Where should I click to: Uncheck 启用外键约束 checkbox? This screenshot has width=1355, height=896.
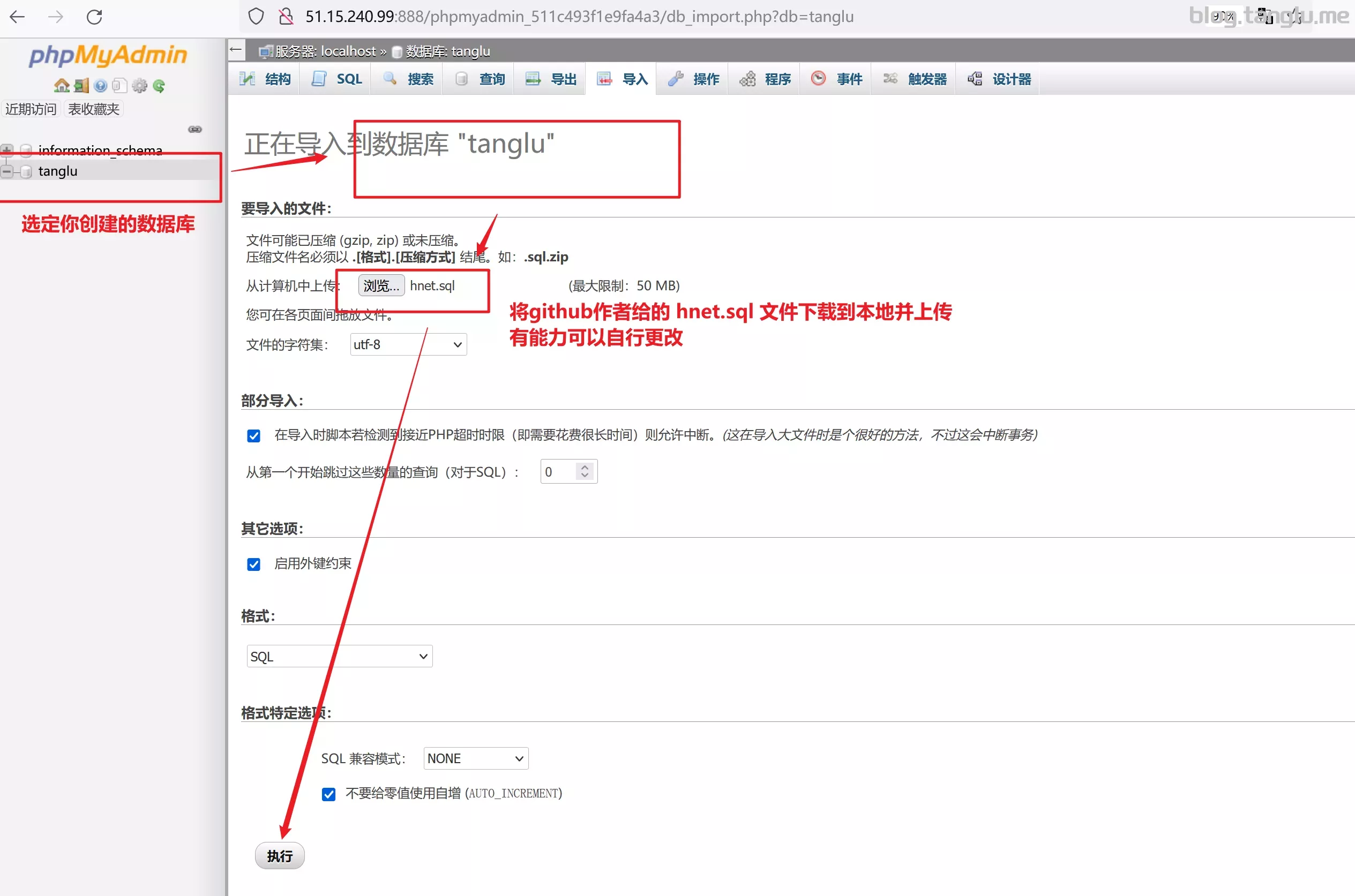(254, 564)
